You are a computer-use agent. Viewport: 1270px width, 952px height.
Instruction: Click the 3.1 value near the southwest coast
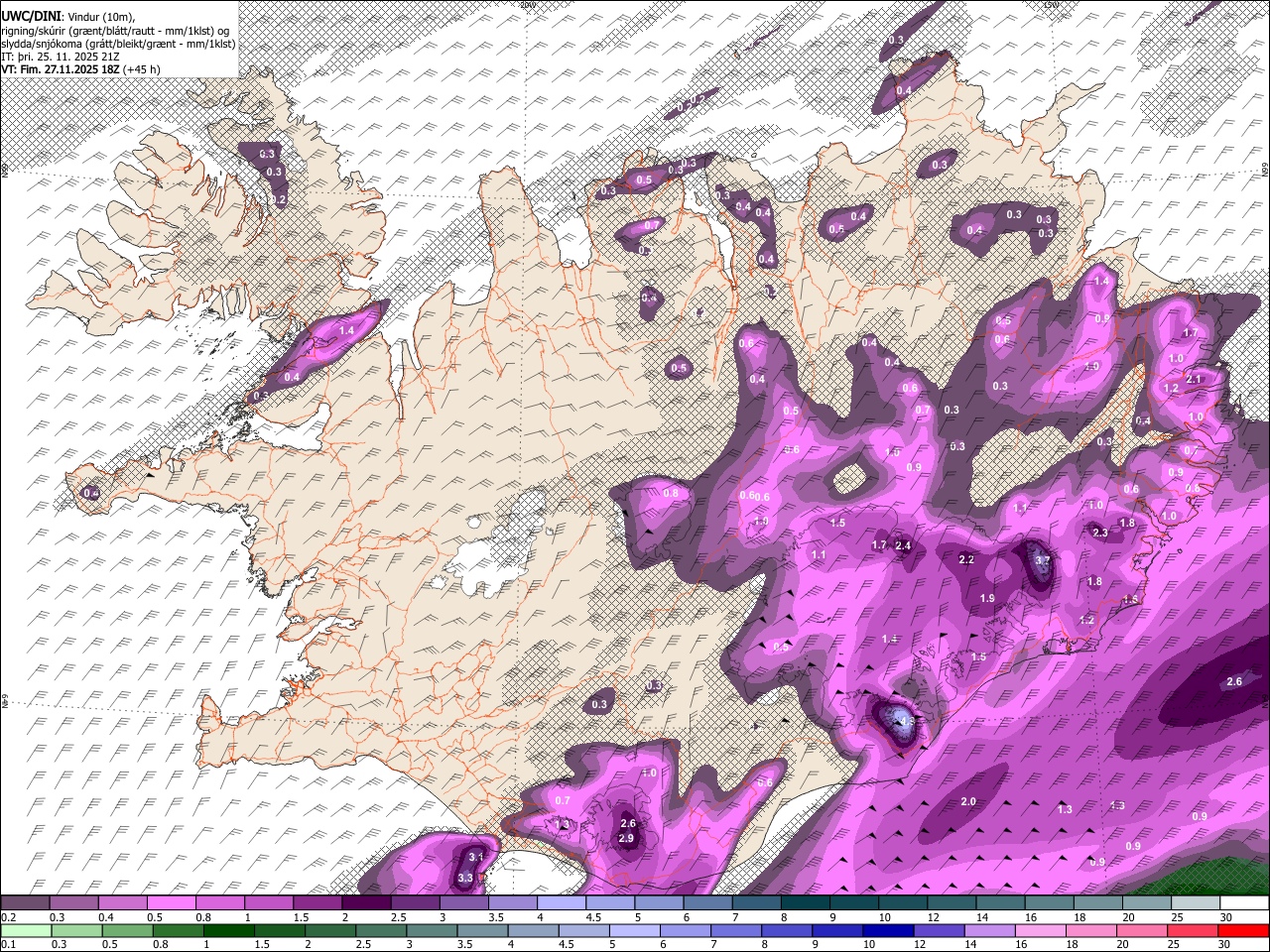(475, 858)
